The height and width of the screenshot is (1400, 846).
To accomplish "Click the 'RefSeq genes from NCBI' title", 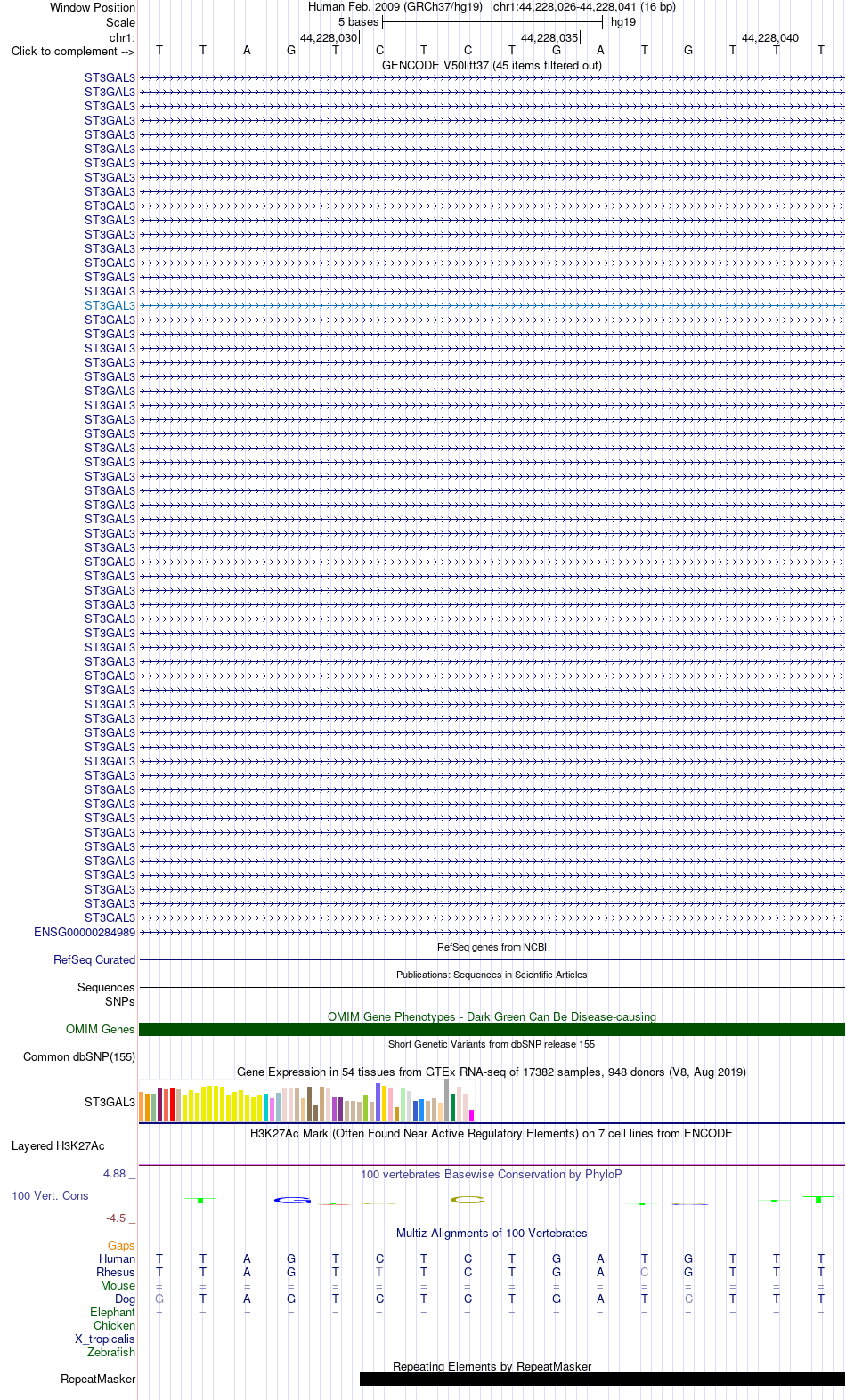I will click(492, 947).
